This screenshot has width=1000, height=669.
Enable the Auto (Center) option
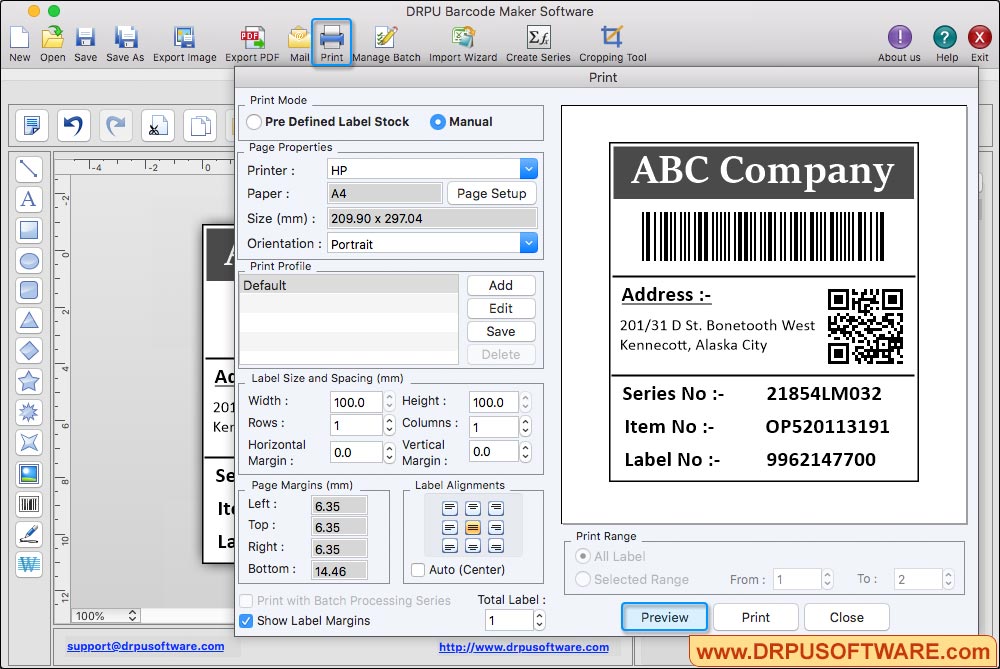418,570
